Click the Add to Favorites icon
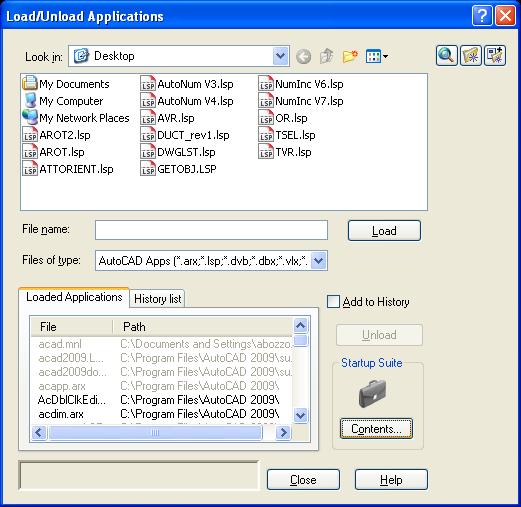 click(470, 55)
